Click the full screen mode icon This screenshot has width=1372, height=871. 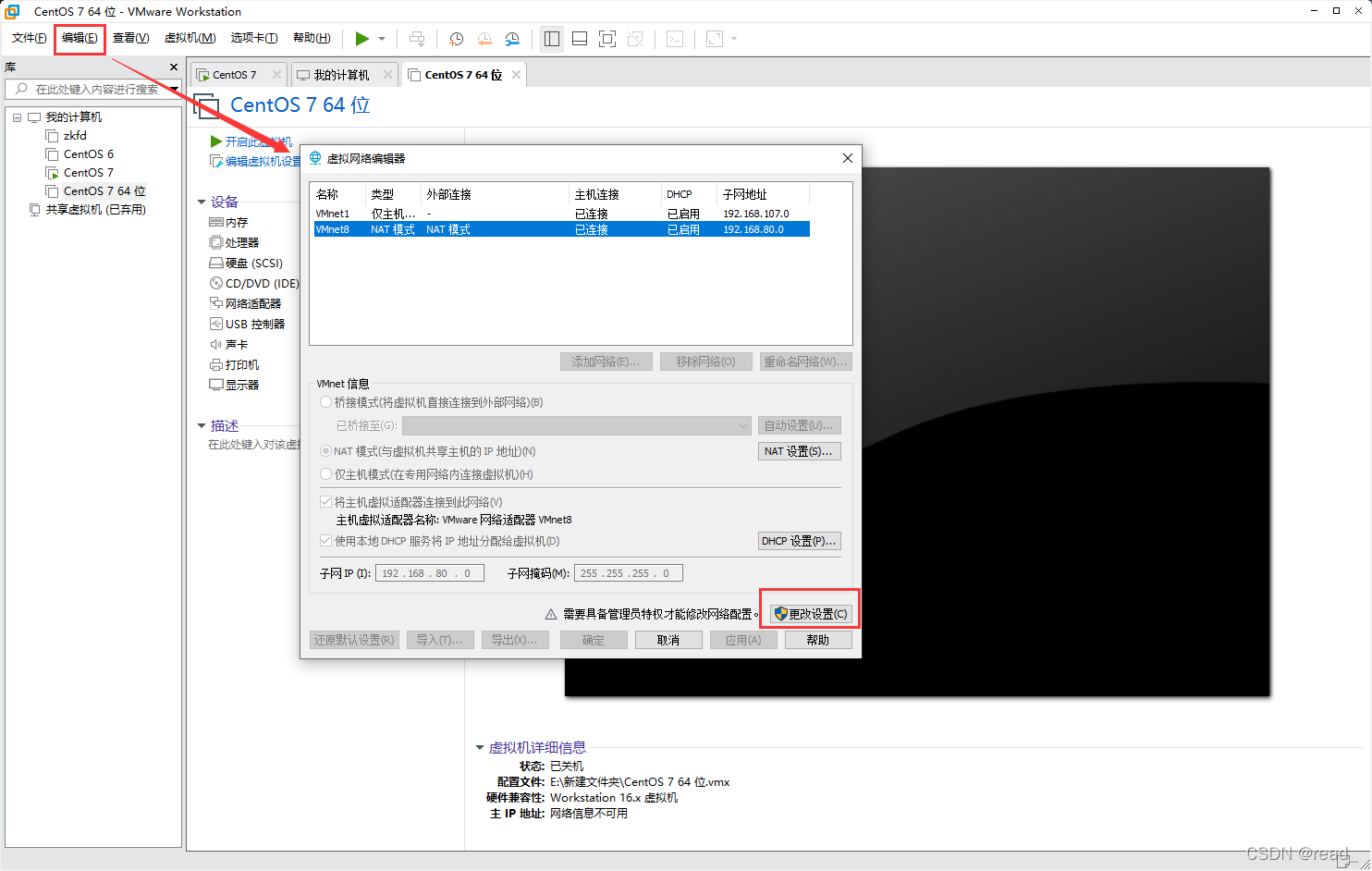coord(607,39)
